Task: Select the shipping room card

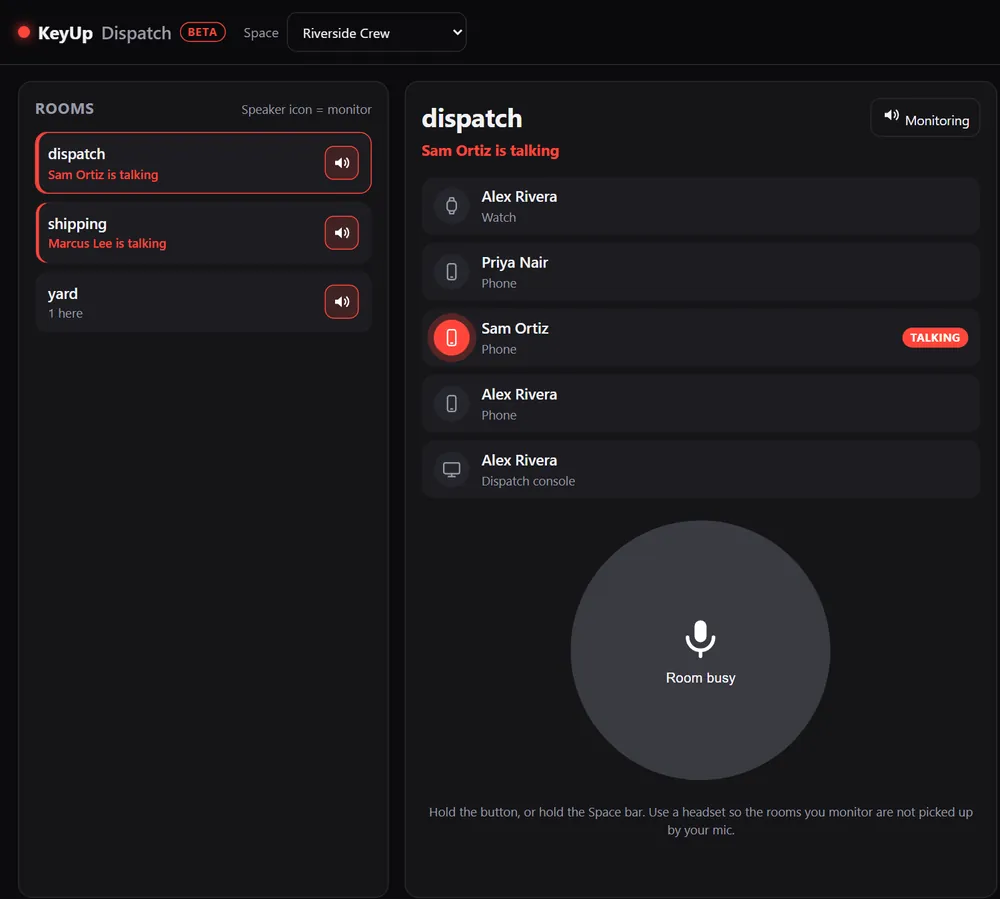Action: [203, 233]
